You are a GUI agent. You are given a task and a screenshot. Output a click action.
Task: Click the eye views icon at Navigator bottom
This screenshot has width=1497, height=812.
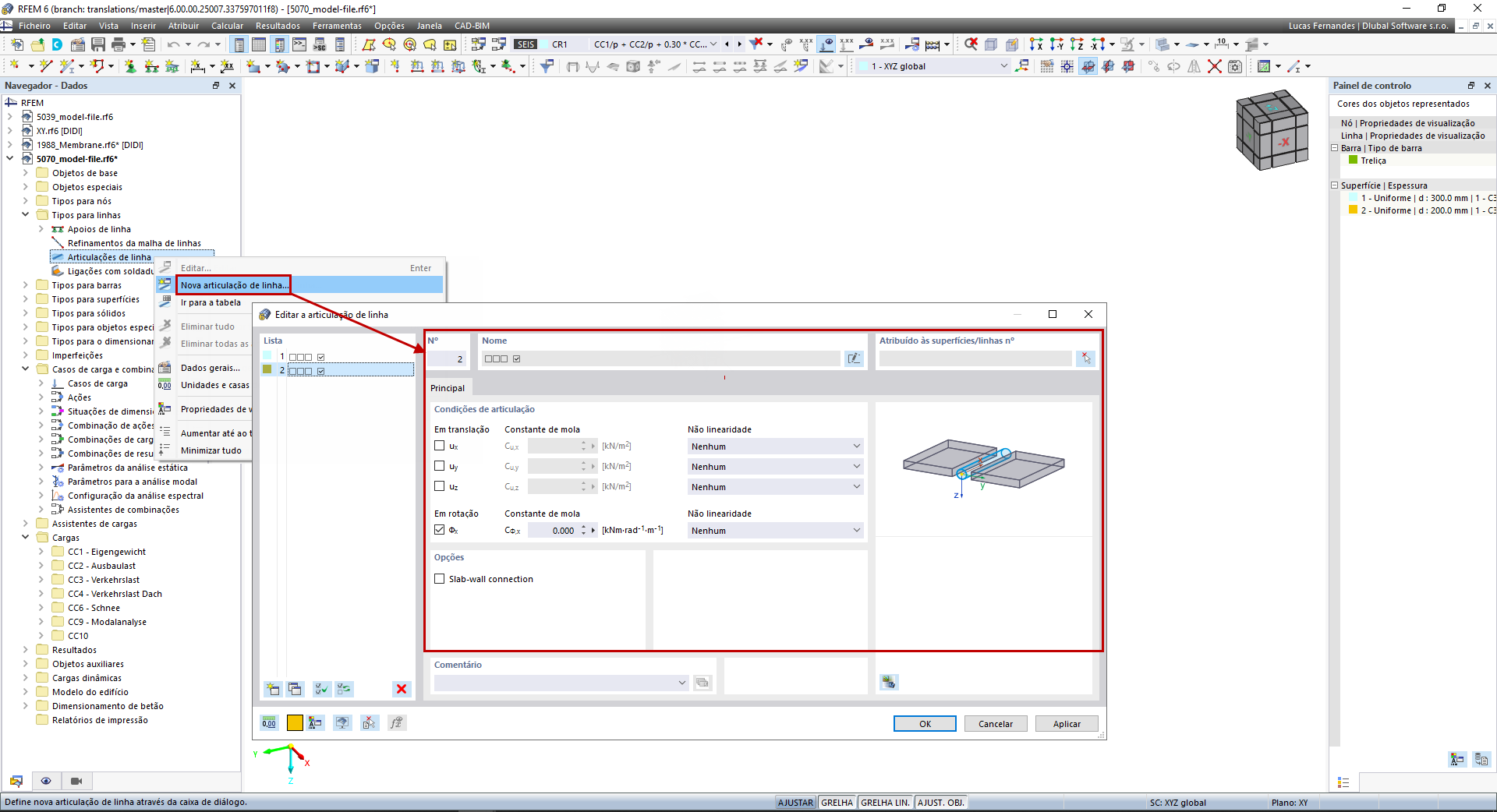46,781
